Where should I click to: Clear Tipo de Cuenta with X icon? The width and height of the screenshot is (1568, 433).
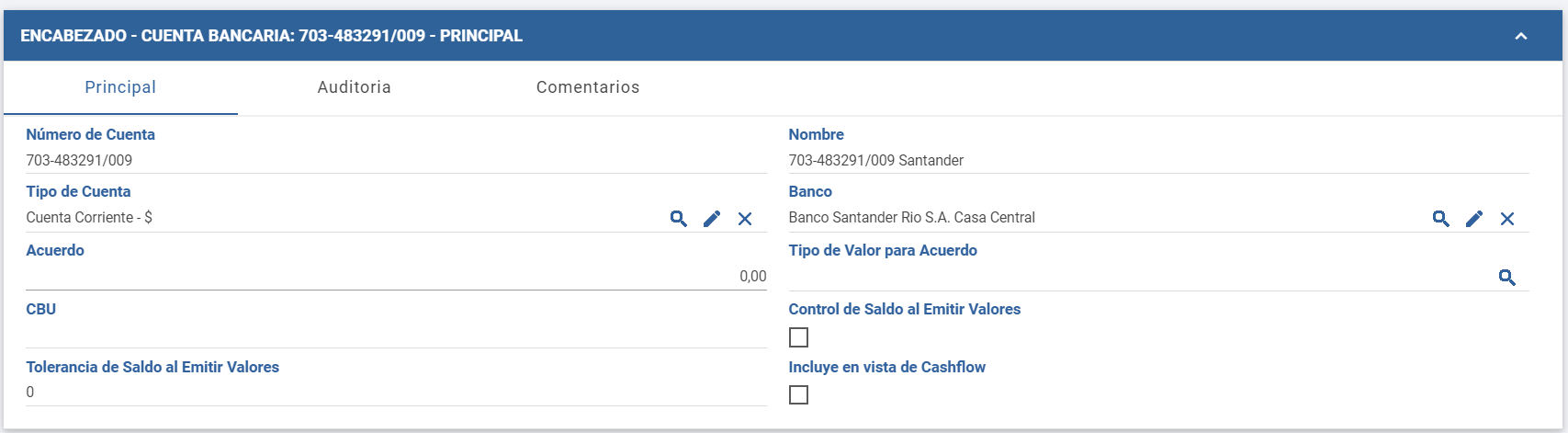point(745,219)
